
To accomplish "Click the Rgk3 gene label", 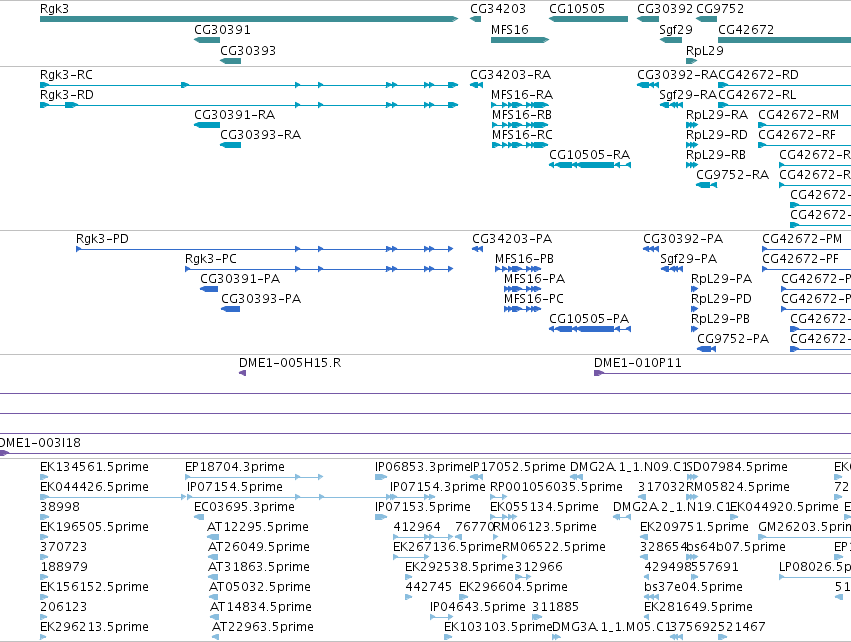I will [54, 9].
